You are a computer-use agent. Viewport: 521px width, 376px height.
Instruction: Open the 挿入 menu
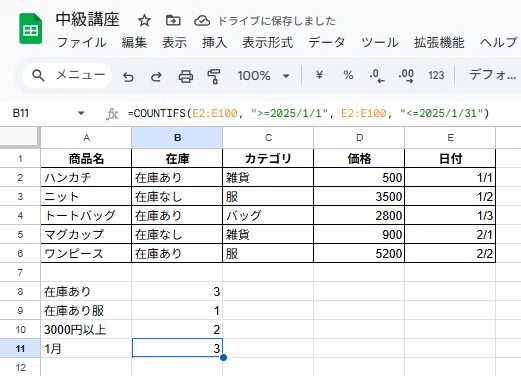click(214, 43)
